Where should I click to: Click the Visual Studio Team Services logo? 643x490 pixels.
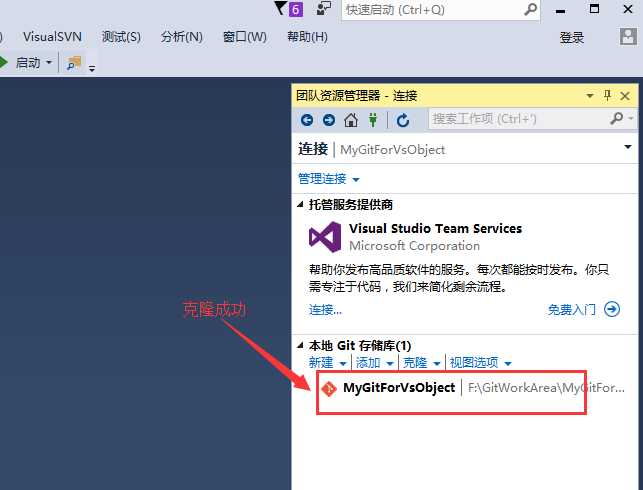coord(324,237)
